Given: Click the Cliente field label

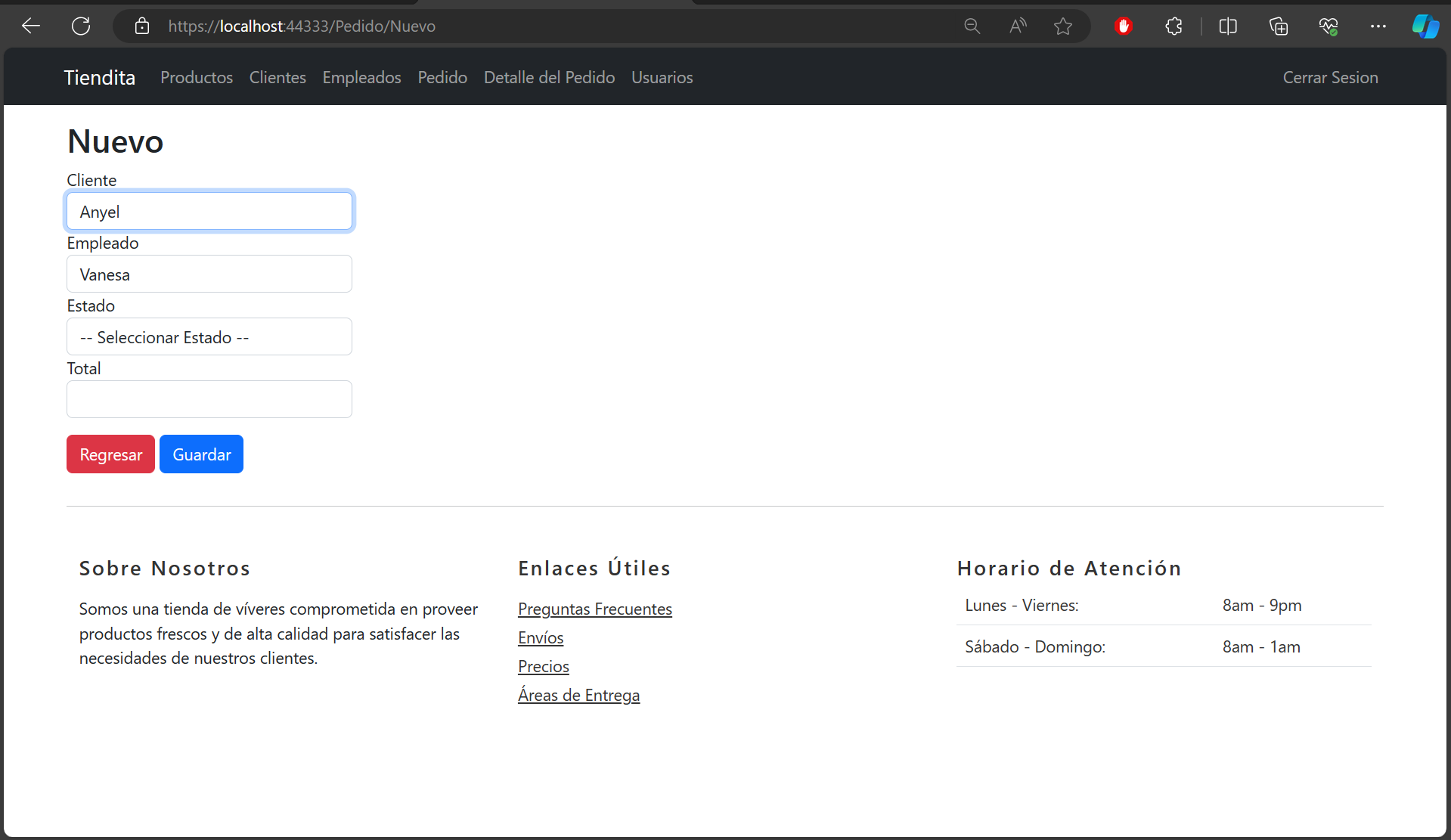Looking at the screenshot, I should pos(91,180).
